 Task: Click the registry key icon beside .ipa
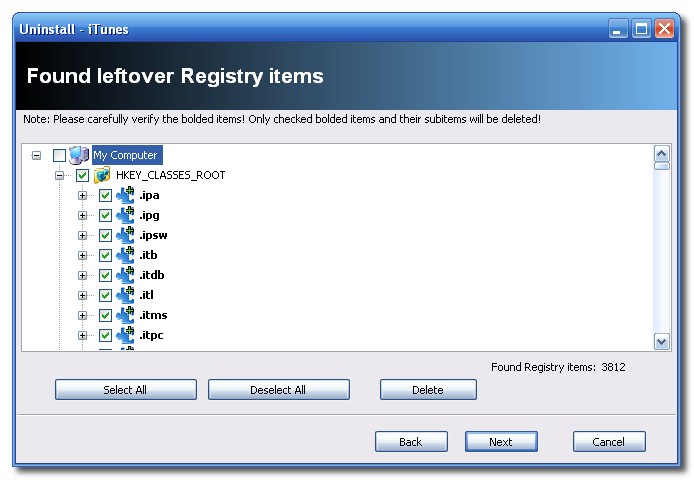pos(125,195)
